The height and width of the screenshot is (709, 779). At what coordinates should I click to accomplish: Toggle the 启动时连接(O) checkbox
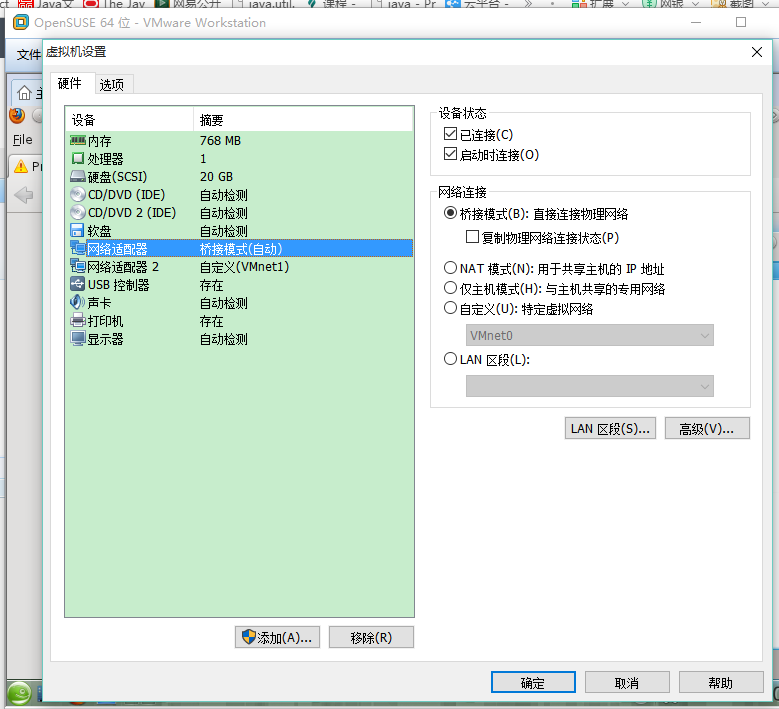pos(450,154)
